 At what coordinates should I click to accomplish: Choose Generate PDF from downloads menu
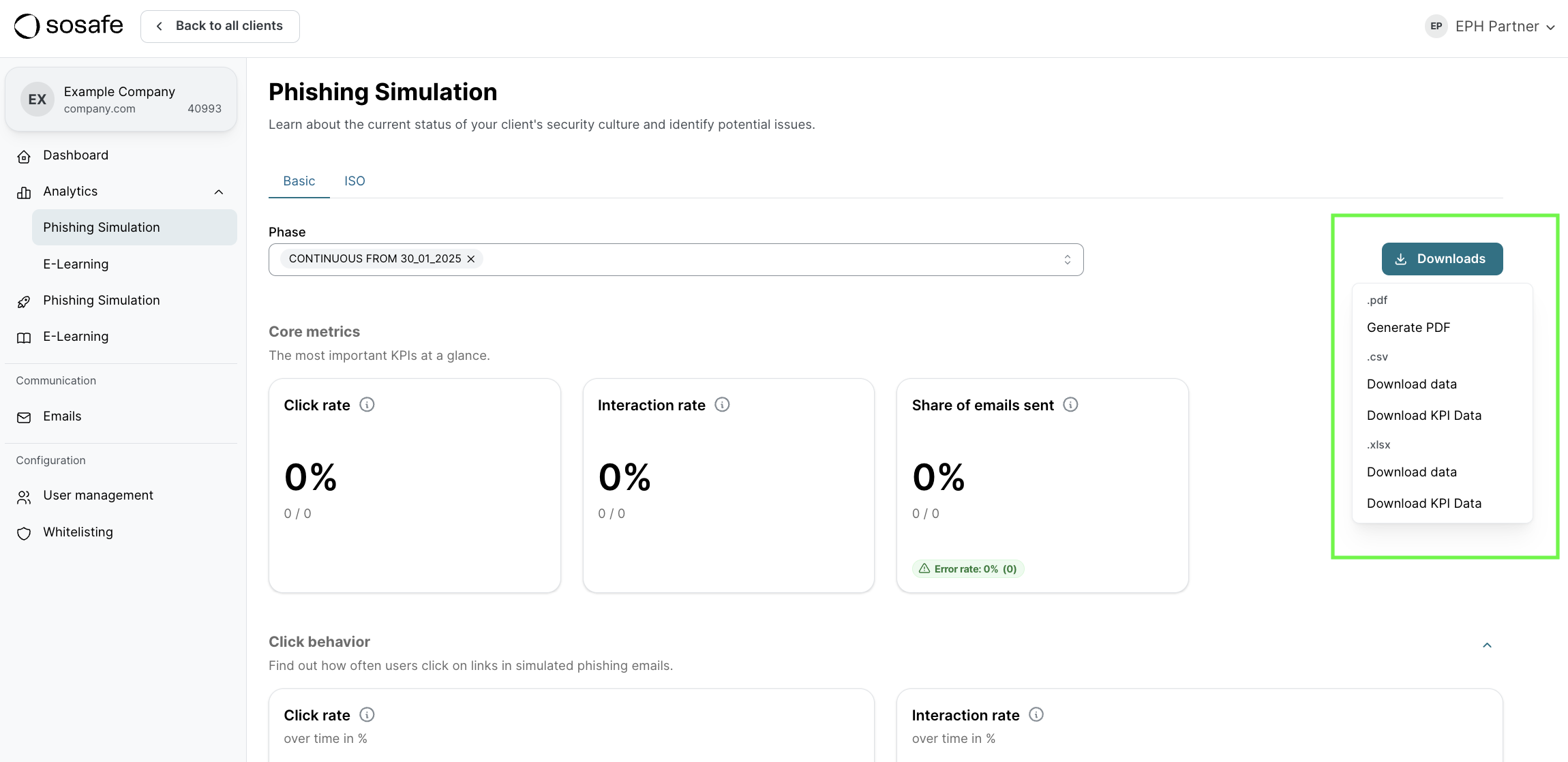tap(1408, 328)
